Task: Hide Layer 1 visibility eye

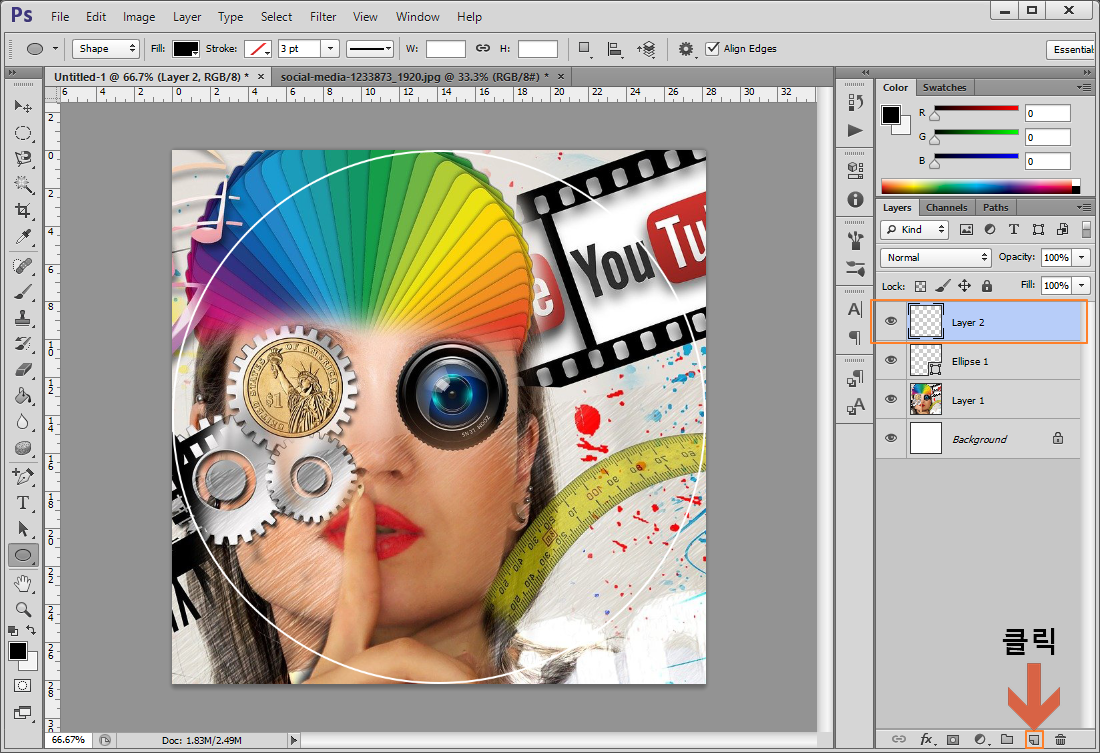Action: tap(891, 399)
